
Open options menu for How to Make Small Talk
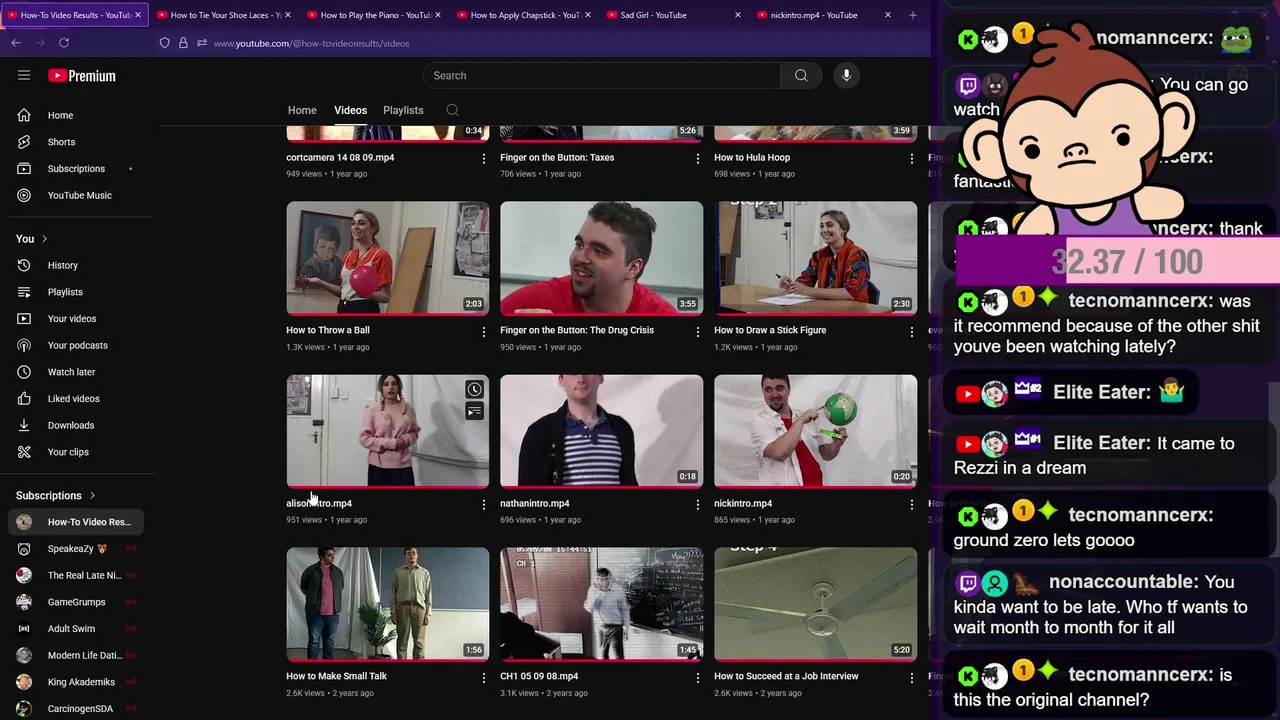484,677
